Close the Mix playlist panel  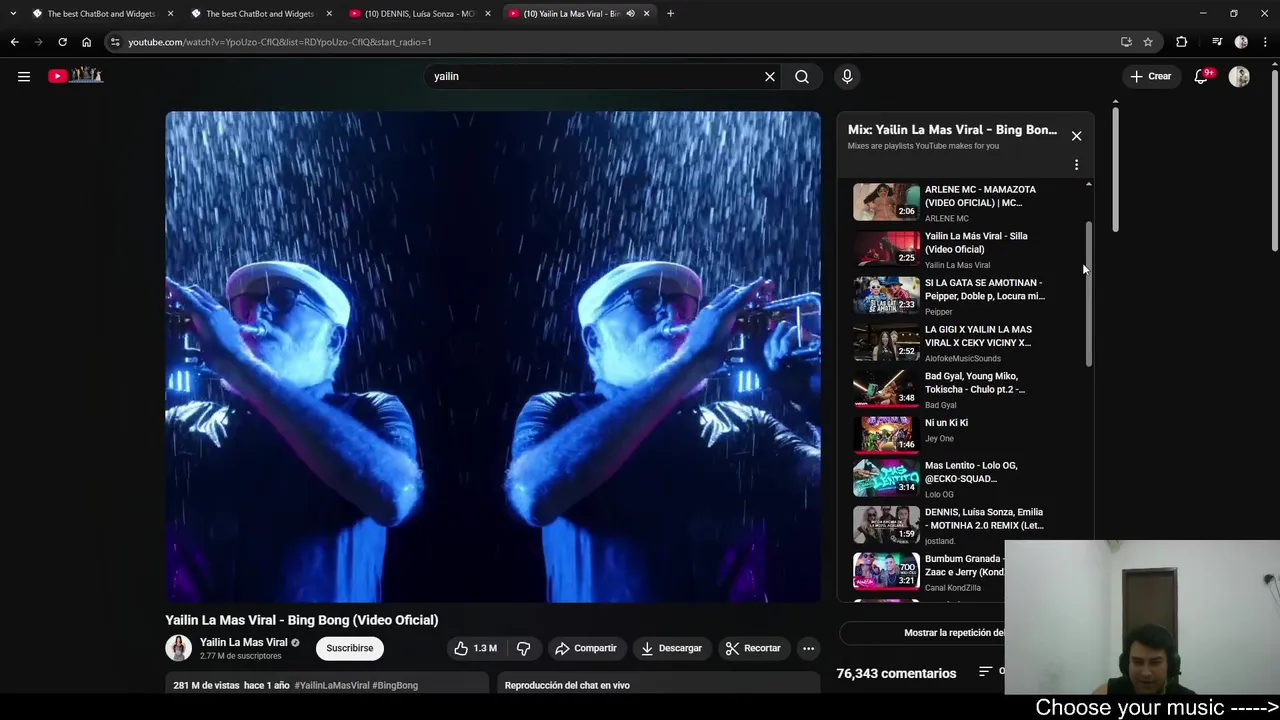point(1076,136)
